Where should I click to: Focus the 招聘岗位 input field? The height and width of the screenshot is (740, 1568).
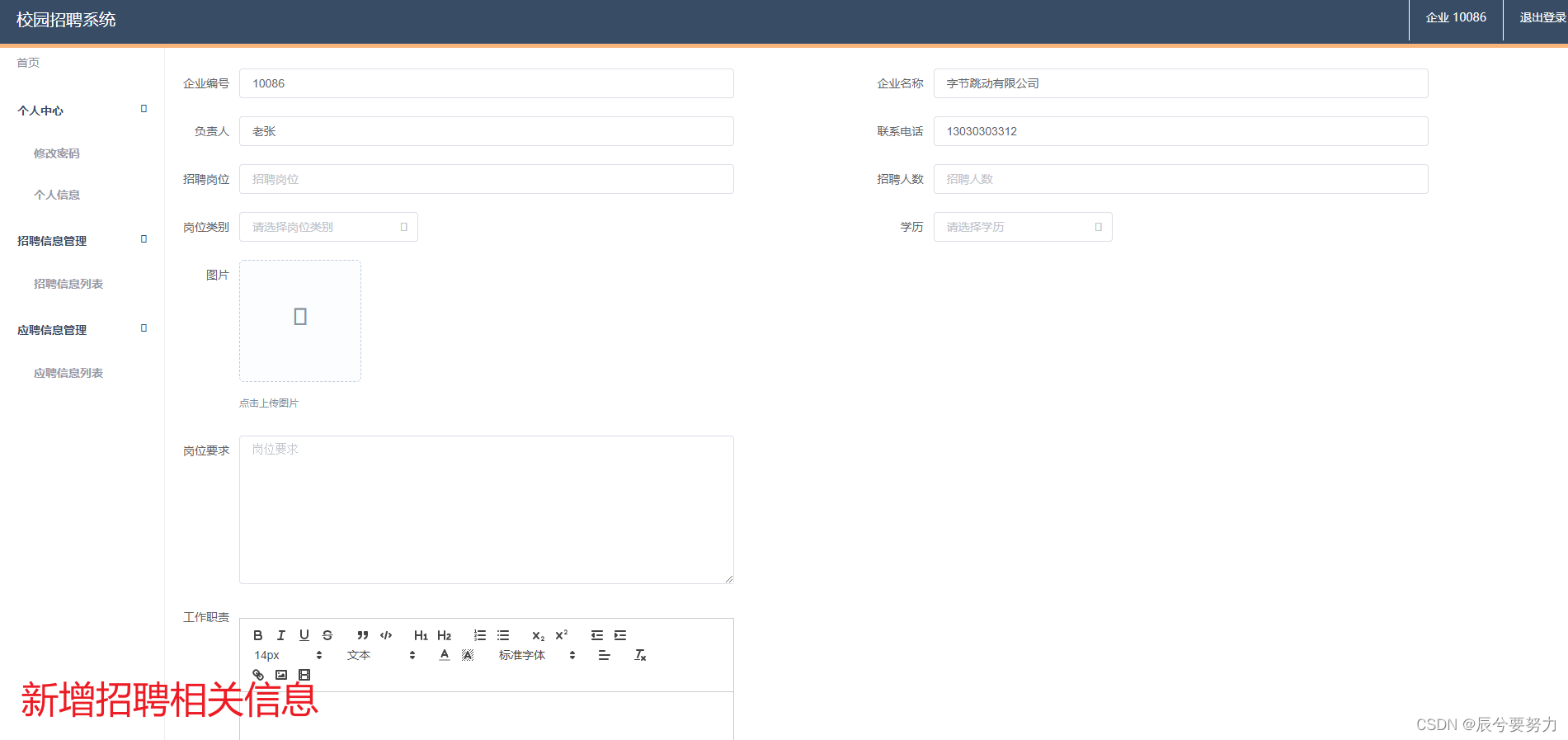click(487, 179)
